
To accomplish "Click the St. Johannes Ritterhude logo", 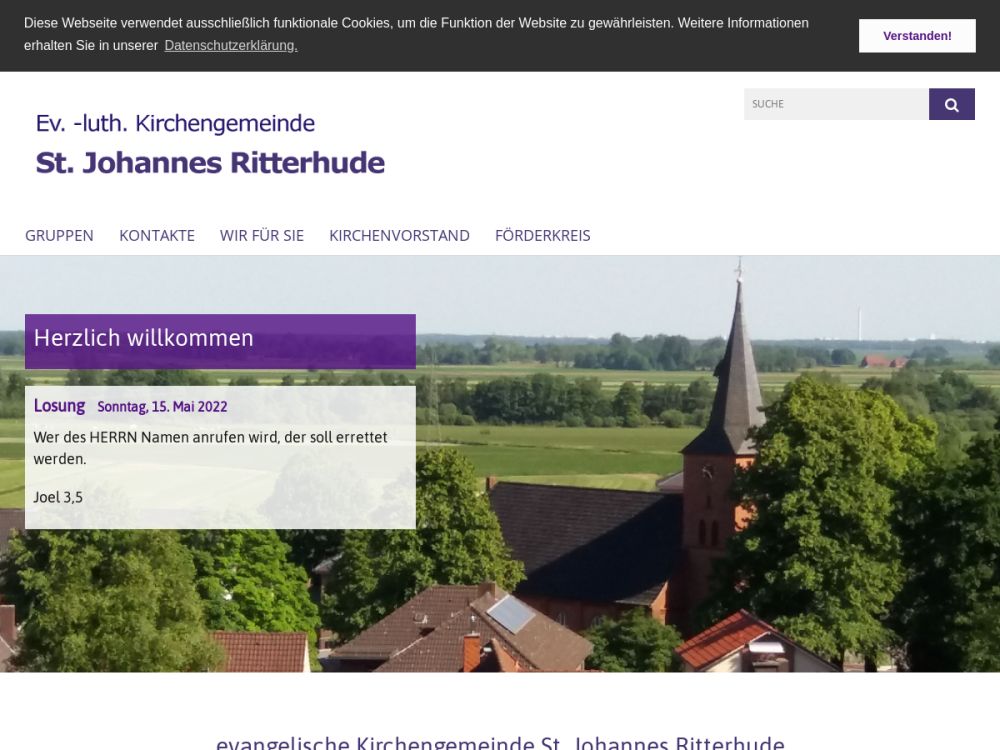I will [x=210, y=162].
